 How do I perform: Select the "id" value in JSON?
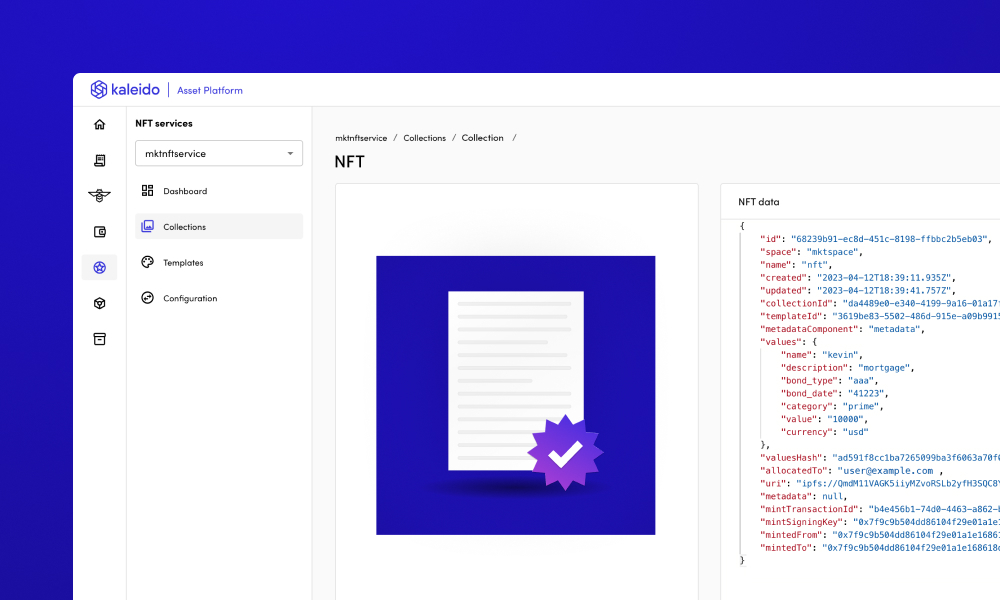coord(889,239)
